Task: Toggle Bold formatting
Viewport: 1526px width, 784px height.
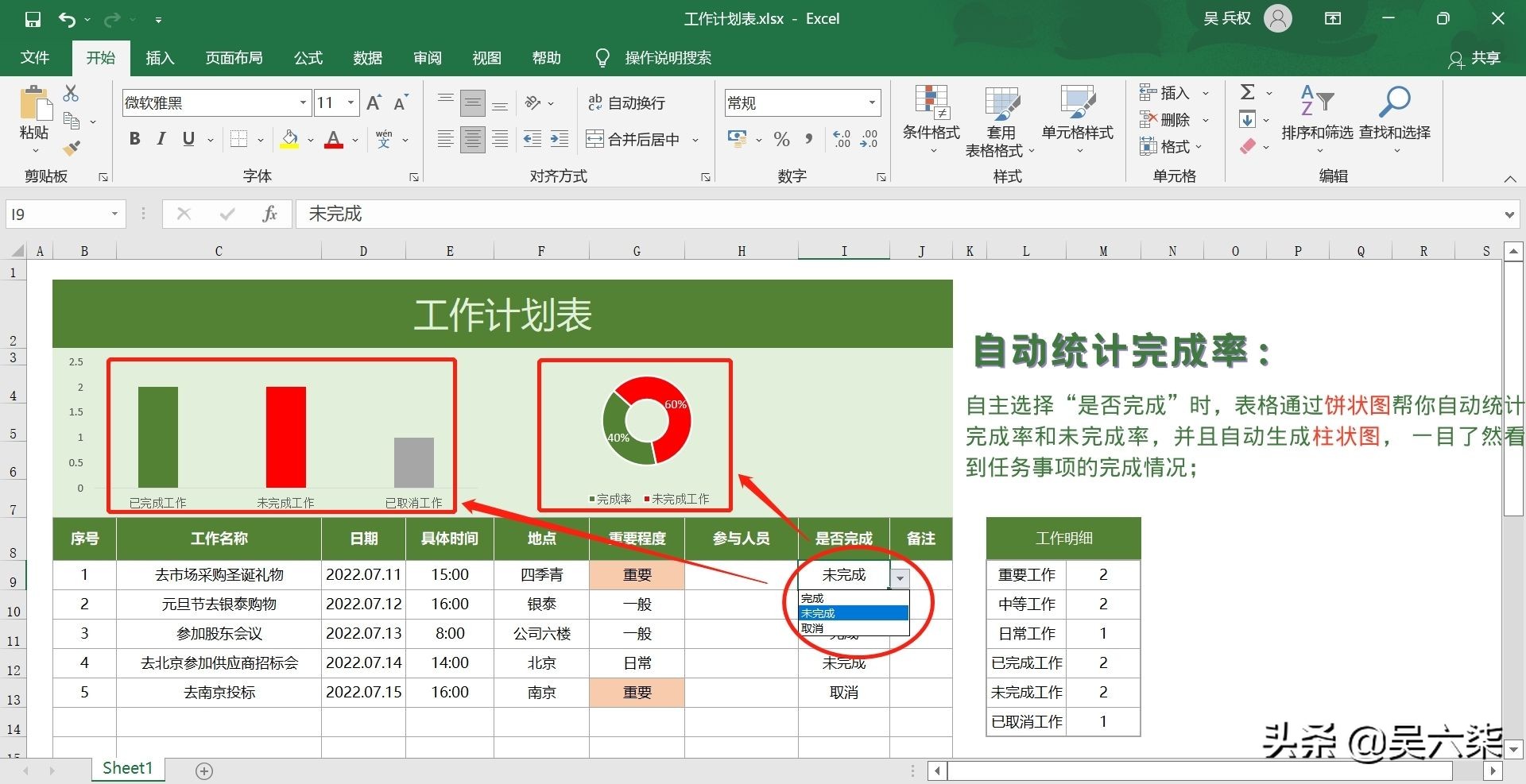Action: point(135,139)
